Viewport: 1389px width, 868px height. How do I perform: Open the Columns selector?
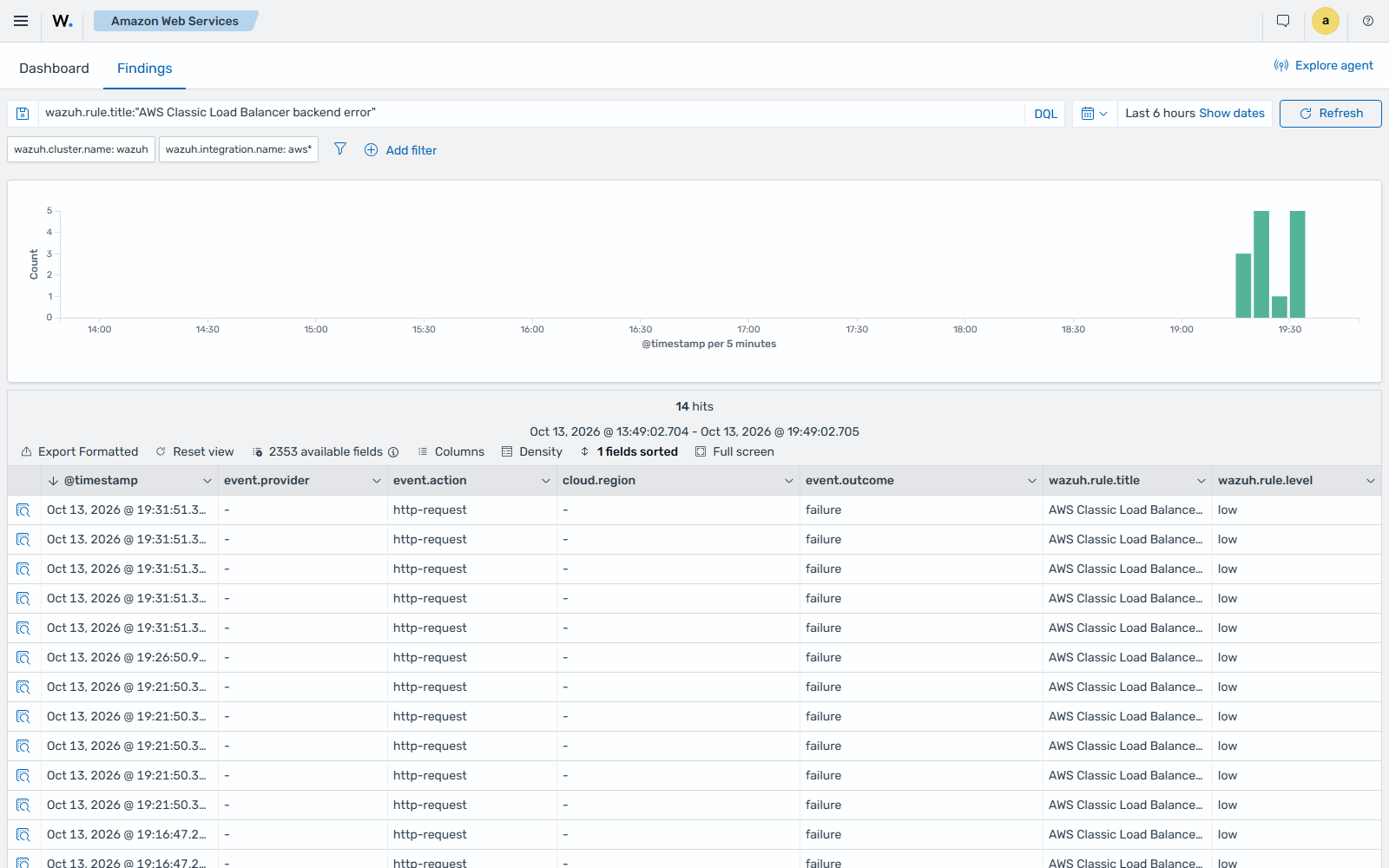point(451,451)
